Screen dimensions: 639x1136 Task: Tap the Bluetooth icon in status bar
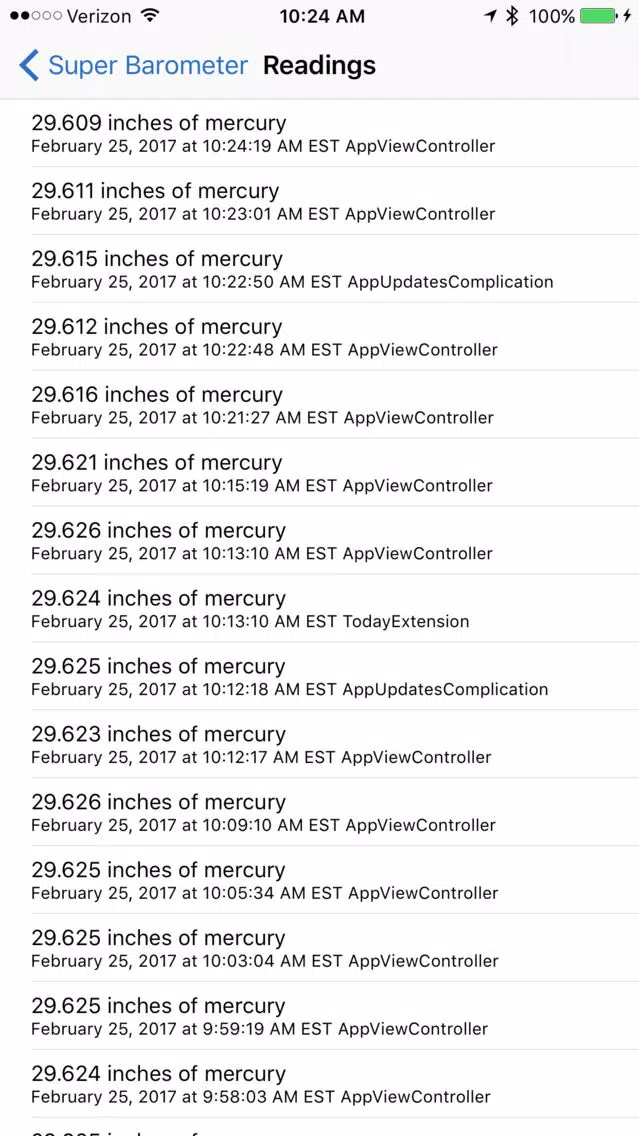(x=512, y=16)
